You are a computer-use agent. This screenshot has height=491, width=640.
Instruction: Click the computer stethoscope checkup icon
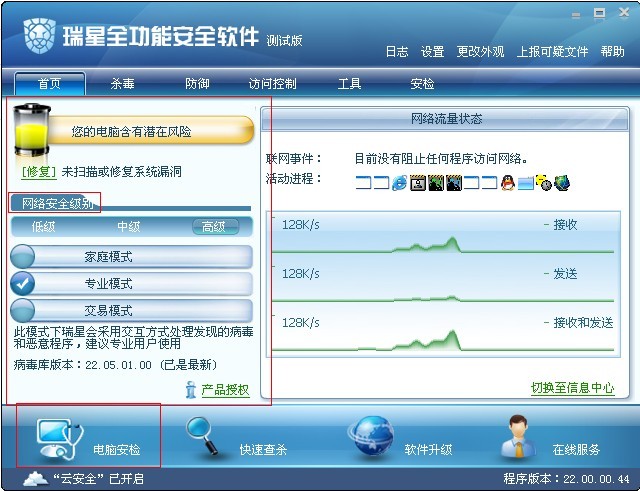pos(59,438)
